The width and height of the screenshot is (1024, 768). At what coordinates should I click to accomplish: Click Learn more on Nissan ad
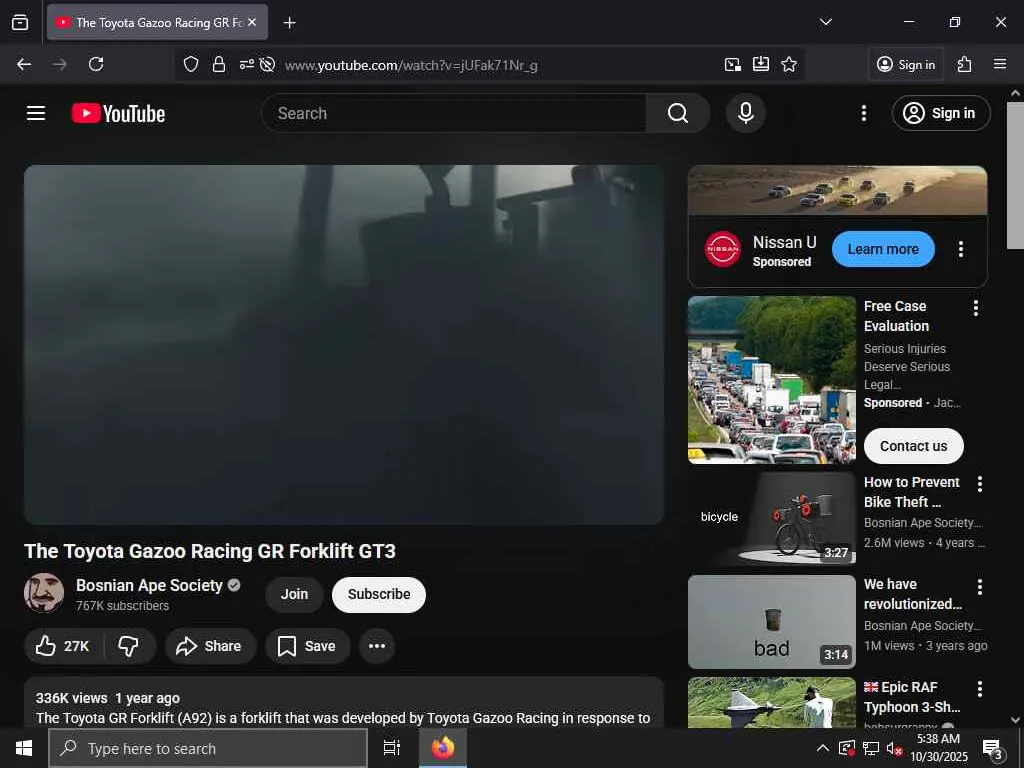[883, 249]
